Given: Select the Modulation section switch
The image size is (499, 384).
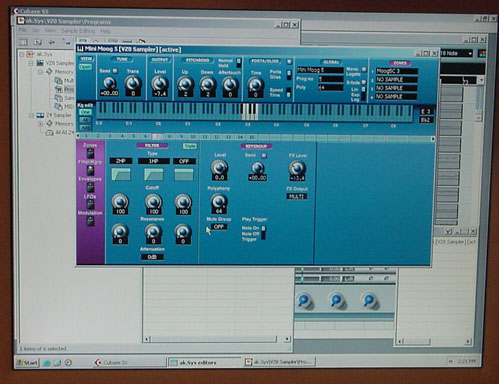Looking at the screenshot, I should pos(90,221).
